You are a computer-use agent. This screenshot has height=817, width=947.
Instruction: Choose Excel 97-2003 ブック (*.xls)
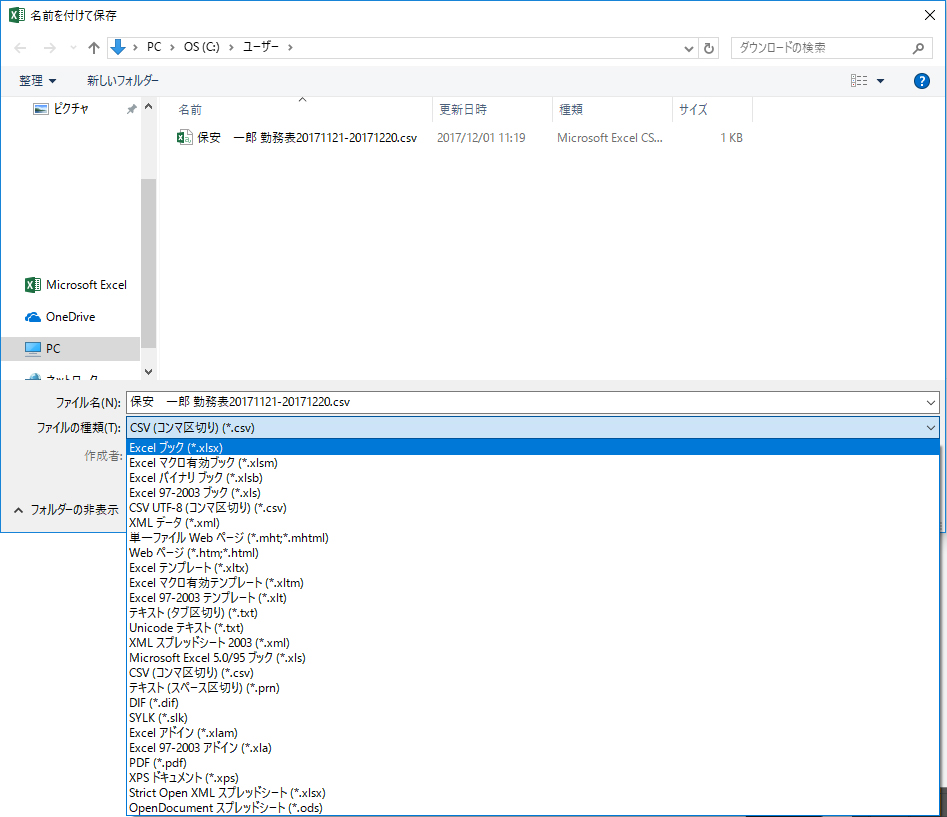pyautogui.click(x=533, y=493)
